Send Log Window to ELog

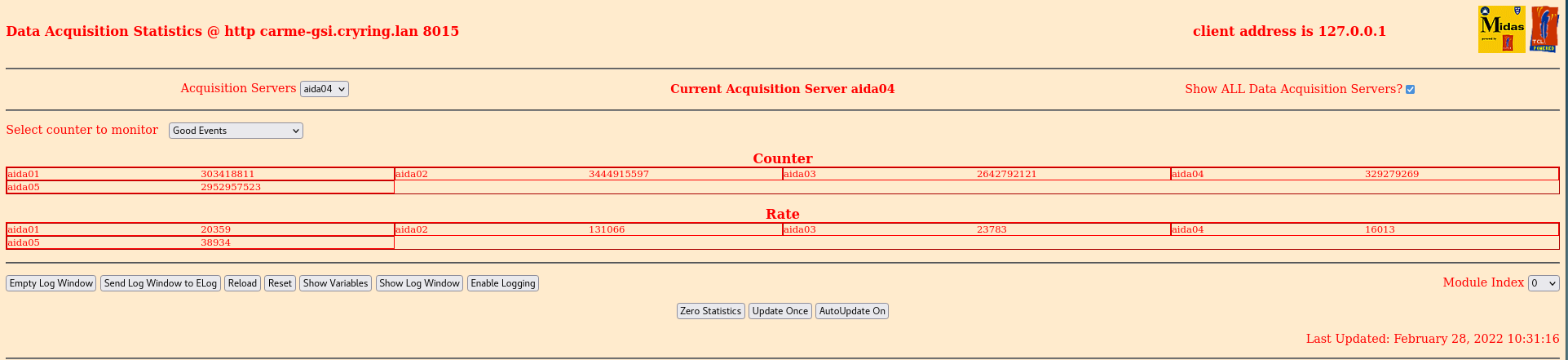click(161, 283)
